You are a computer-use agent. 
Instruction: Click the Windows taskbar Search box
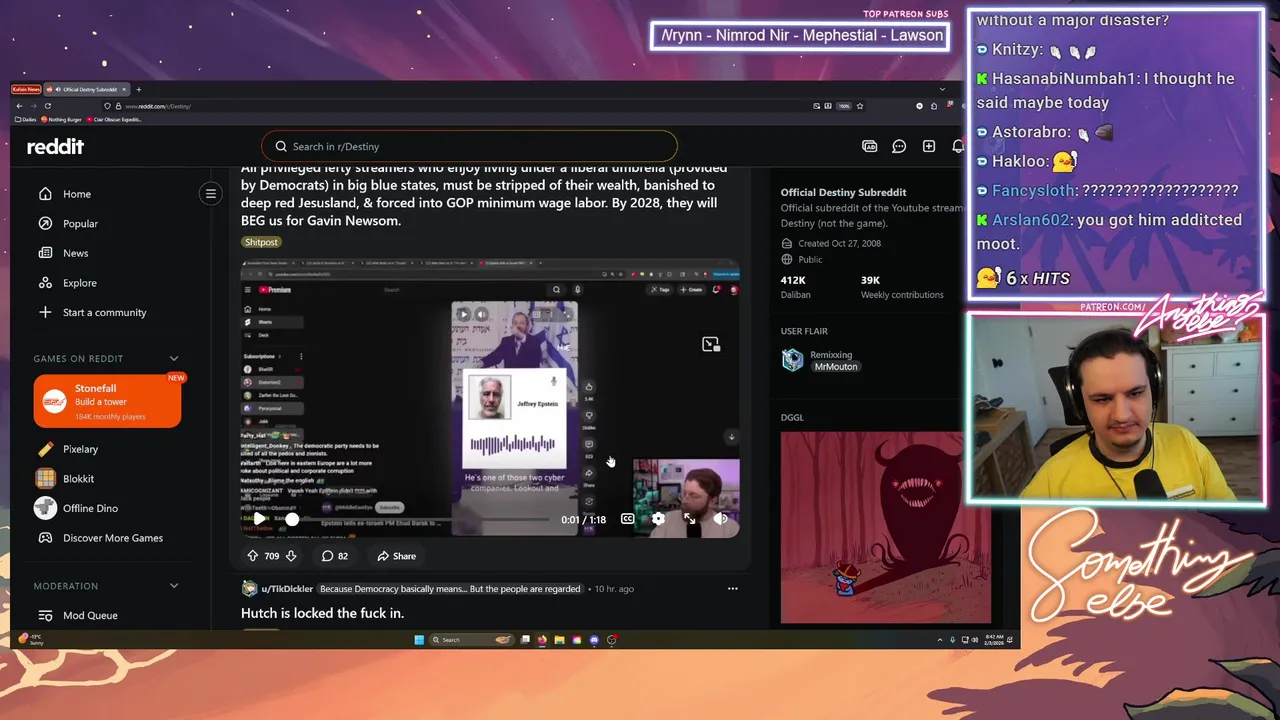(x=472, y=640)
